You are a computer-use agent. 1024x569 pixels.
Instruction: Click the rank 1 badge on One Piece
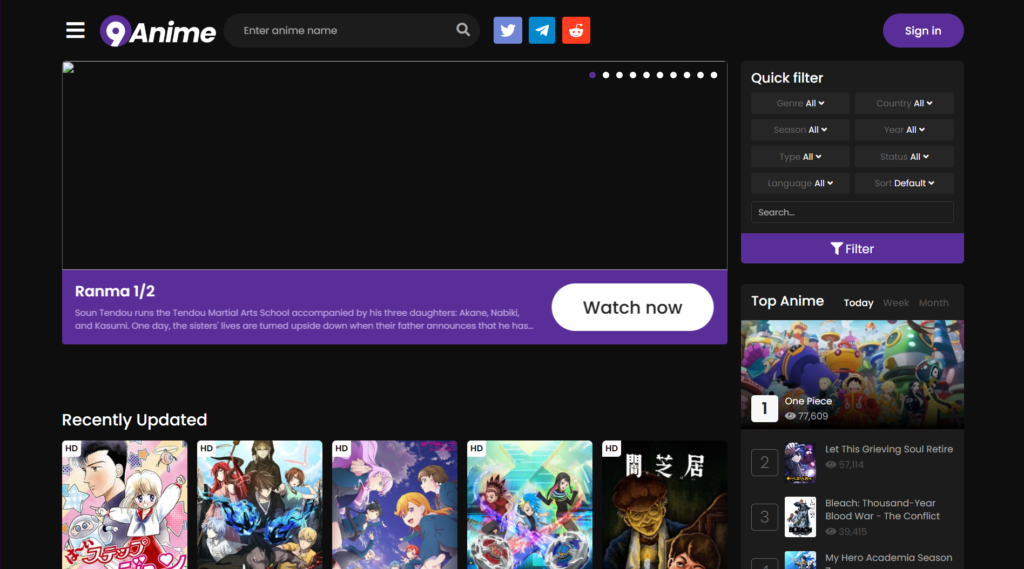tap(764, 409)
